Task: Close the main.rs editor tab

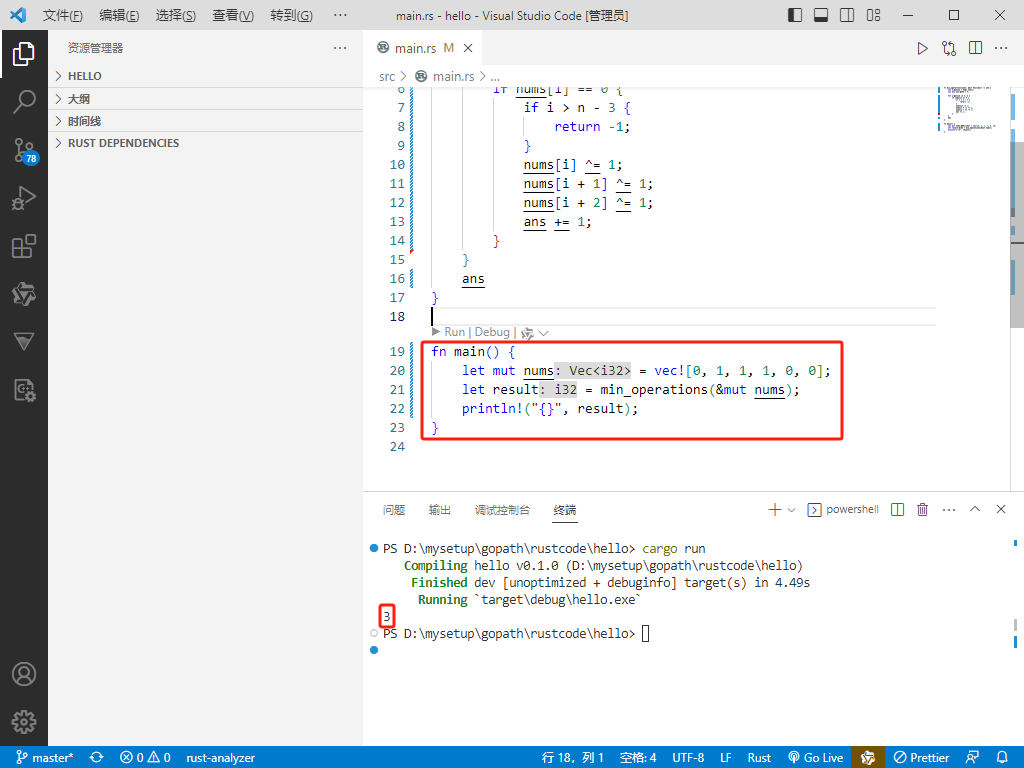Action: pos(468,48)
